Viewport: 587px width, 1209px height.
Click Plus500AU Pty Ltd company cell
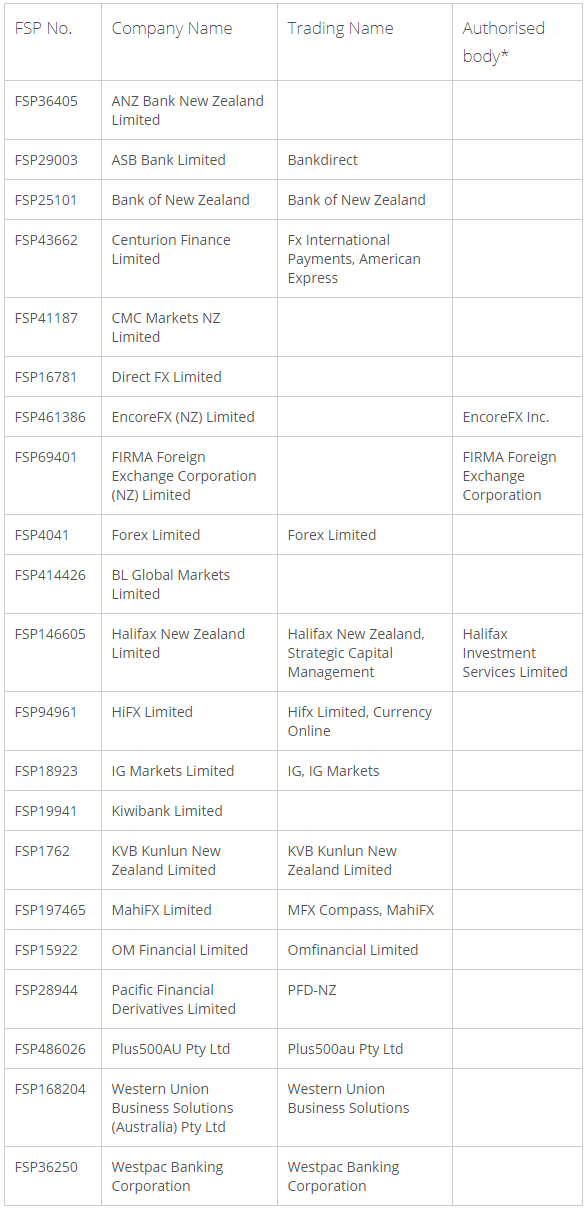pyautogui.click(x=189, y=1049)
